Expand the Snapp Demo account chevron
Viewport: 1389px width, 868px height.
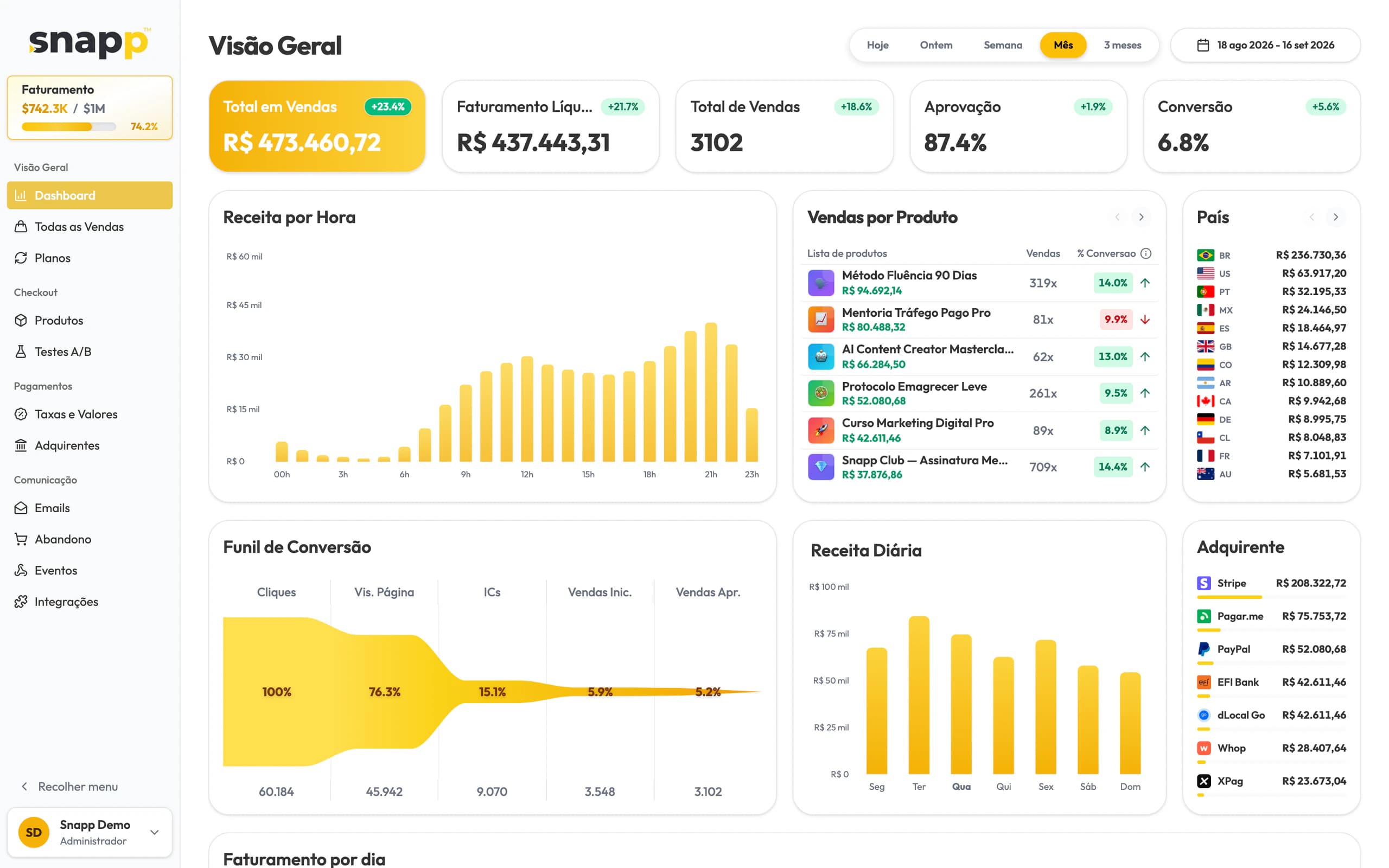[x=155, y=832]
